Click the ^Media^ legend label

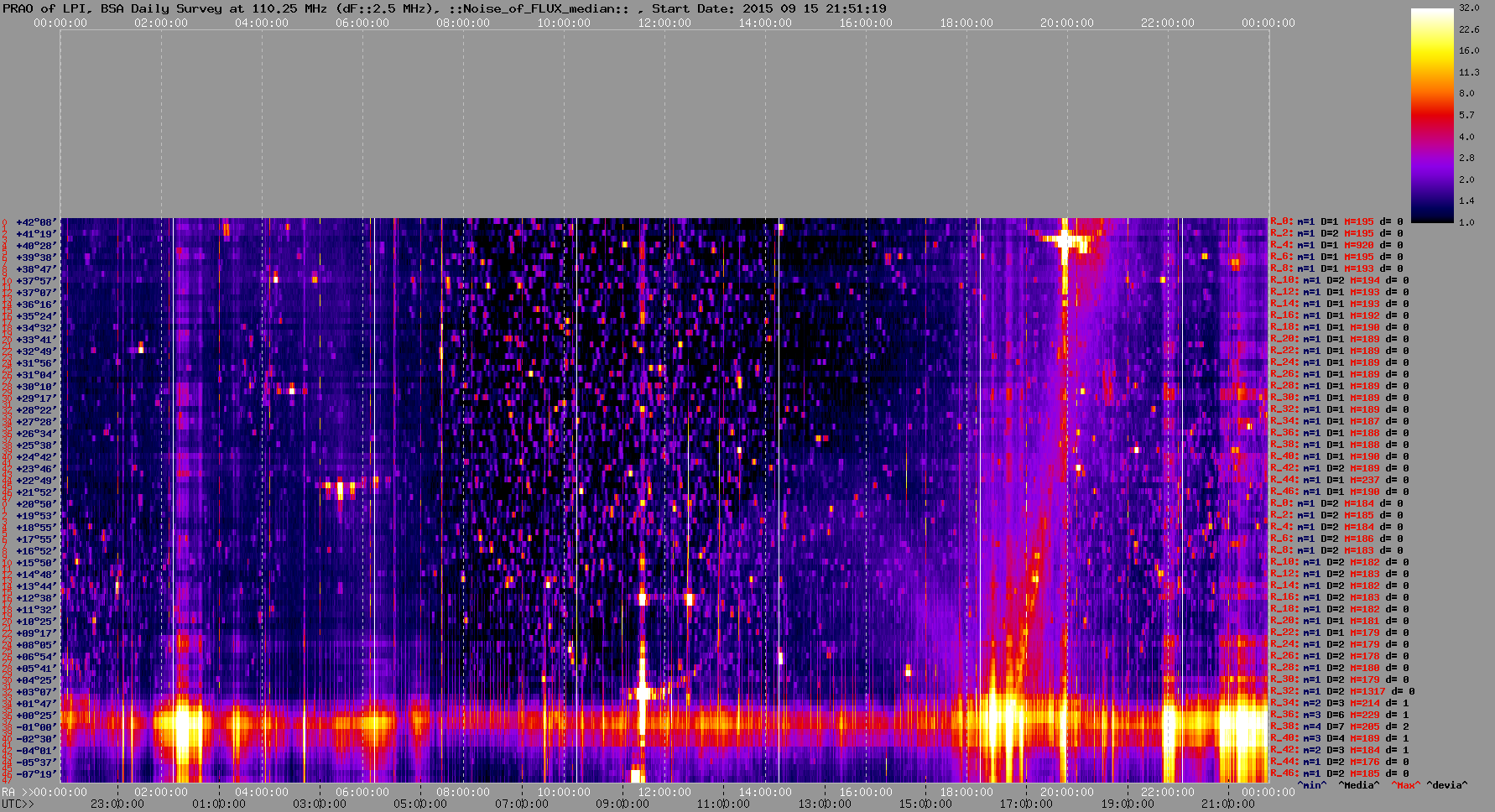pos(1359,785)
